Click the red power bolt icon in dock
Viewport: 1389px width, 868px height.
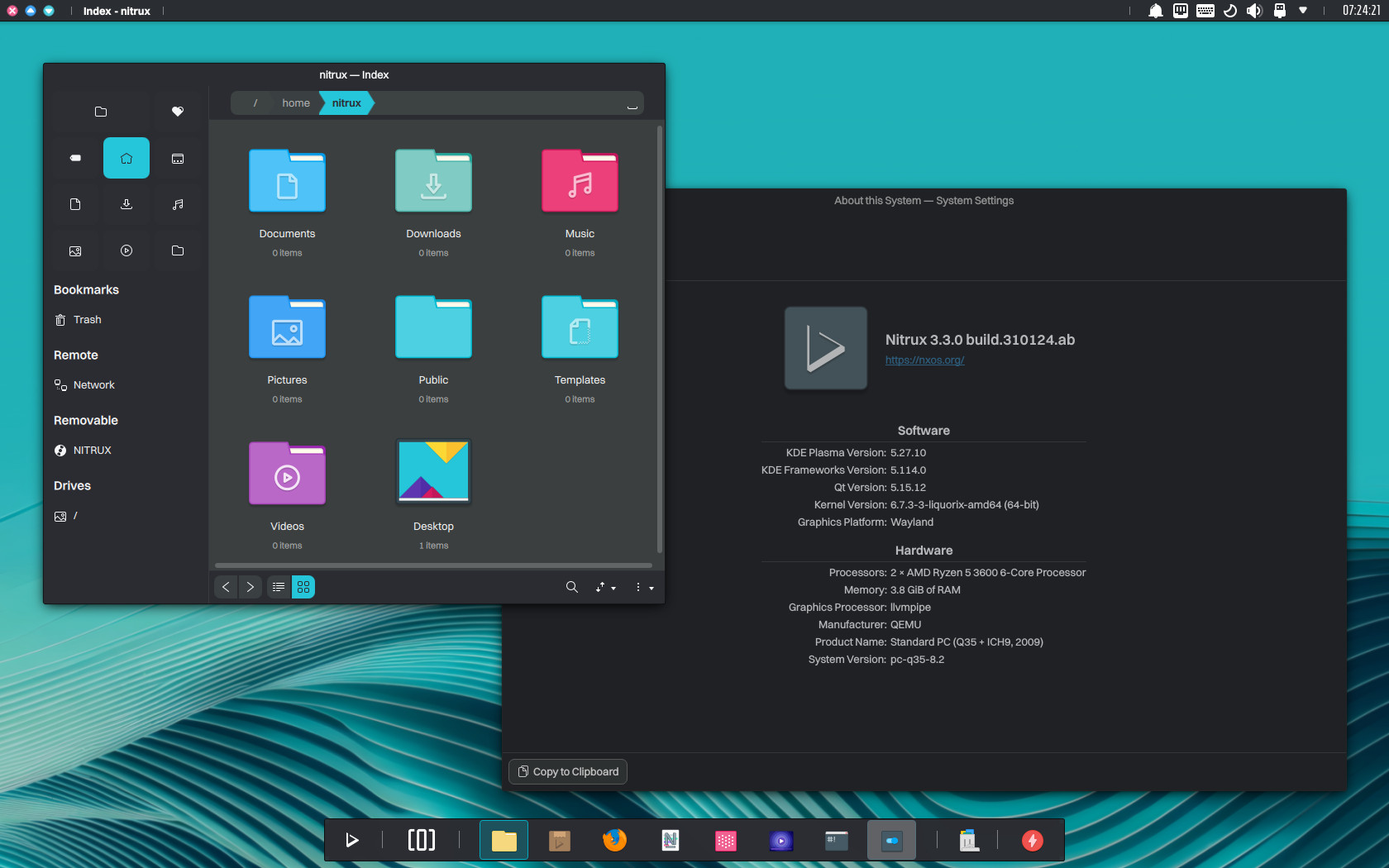click(1033, 841)
